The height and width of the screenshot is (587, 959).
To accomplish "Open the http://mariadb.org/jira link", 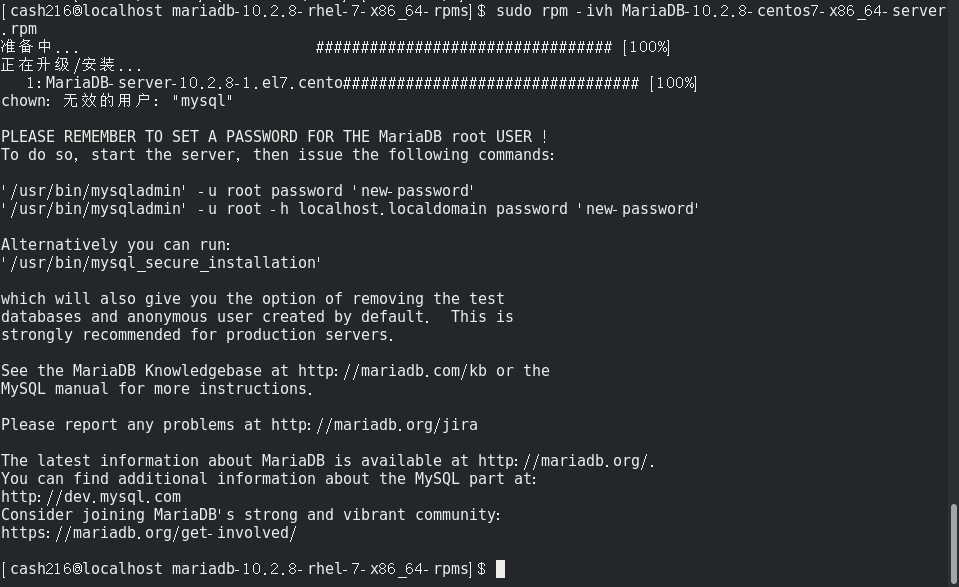I will pos(374,425).
